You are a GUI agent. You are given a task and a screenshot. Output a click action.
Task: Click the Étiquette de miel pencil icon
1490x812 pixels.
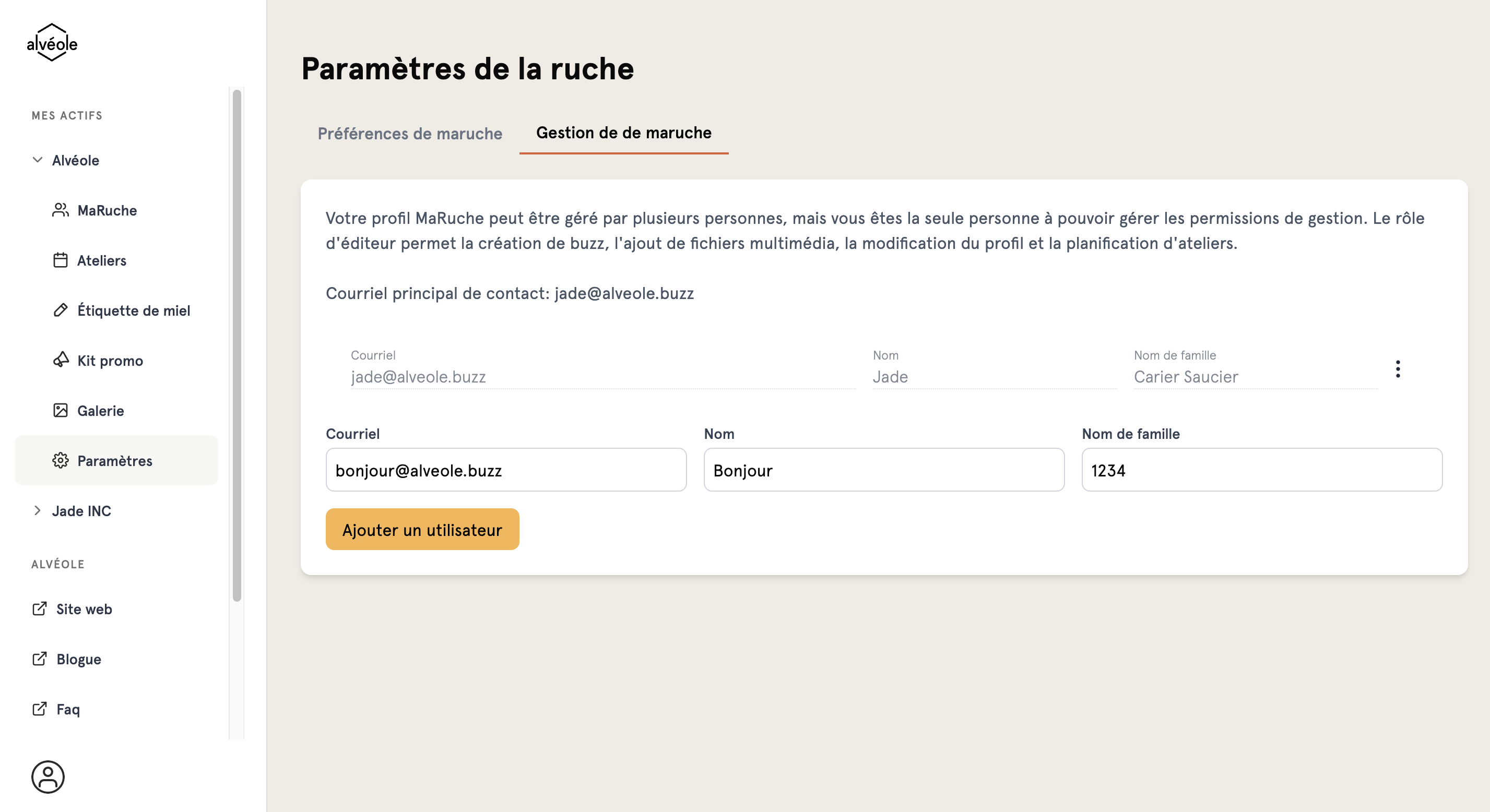[60, 311]
